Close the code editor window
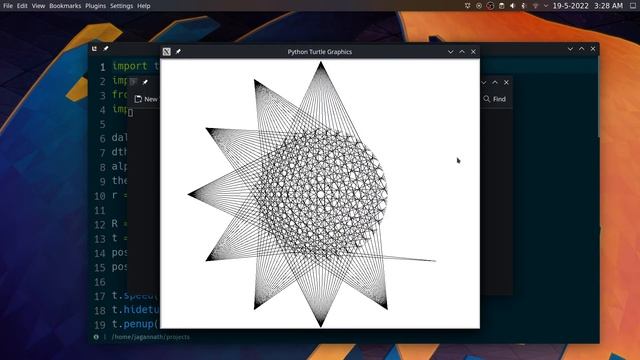The width and height of the screenshot is (640, 360). (593, 49)
